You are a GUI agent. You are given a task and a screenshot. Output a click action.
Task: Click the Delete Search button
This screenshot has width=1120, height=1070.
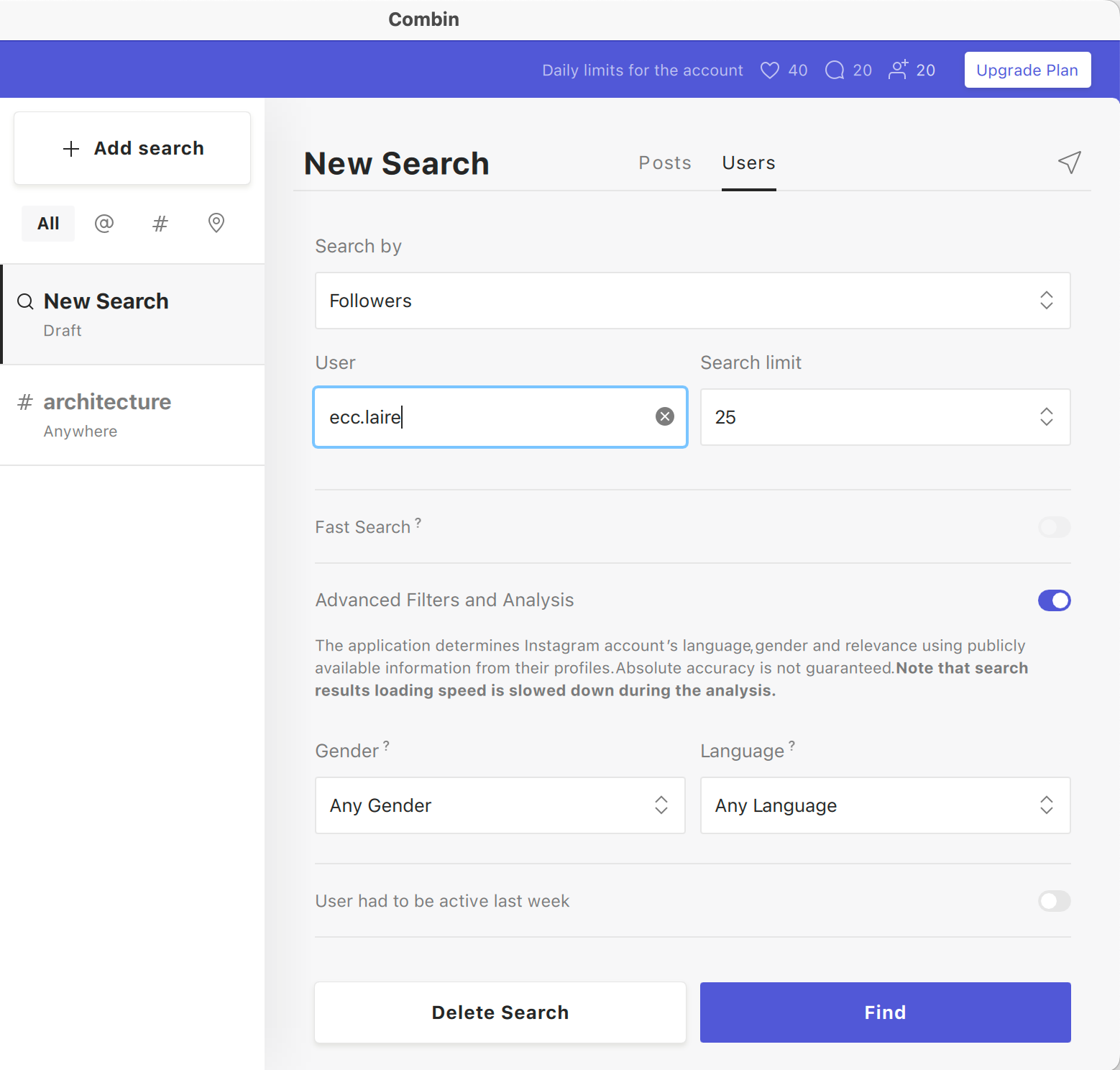point(500,1012)
